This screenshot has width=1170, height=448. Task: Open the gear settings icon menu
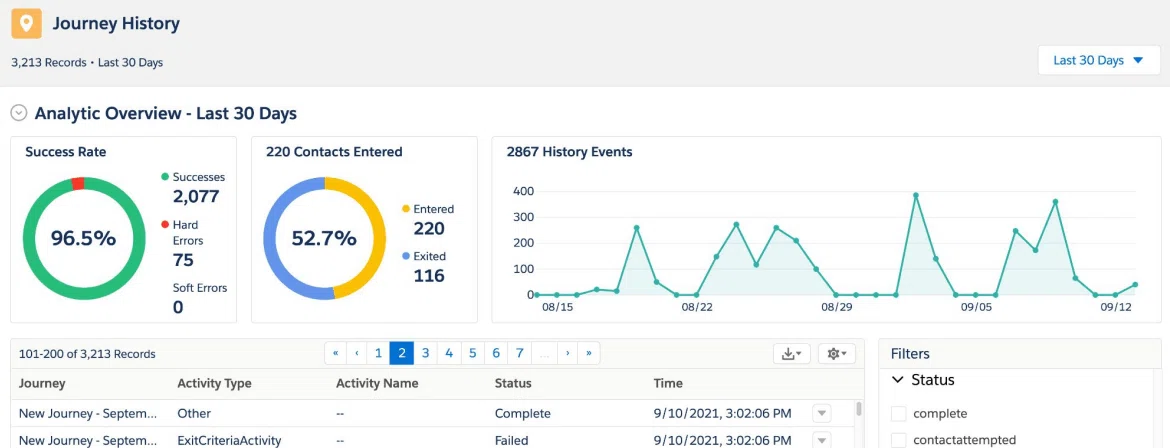836,353
